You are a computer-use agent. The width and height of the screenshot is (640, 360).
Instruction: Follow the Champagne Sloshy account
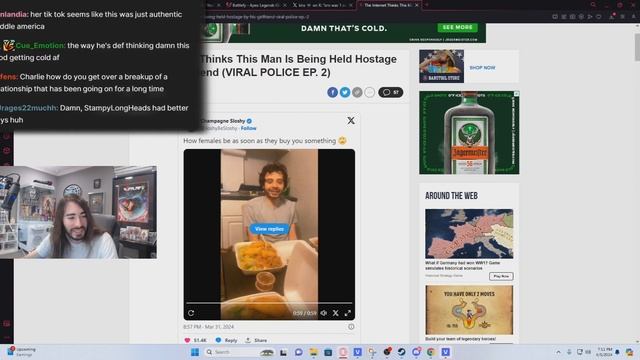coord(249,128)
